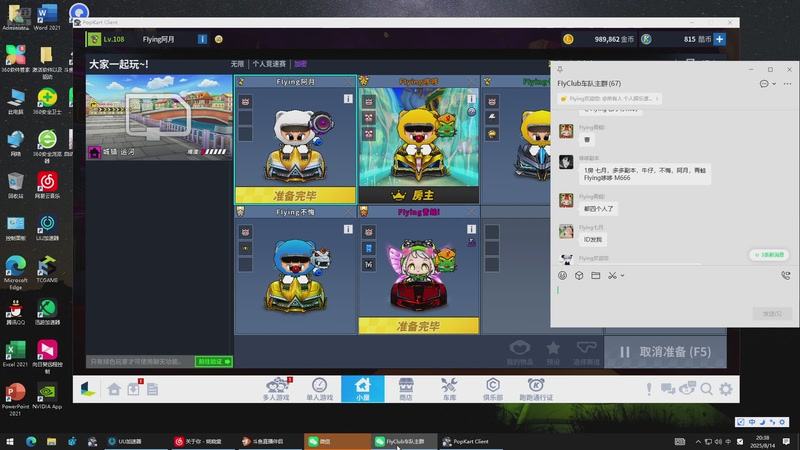
Task: Open the 单人游戏 single-player icon
Action: pos(319,389)
